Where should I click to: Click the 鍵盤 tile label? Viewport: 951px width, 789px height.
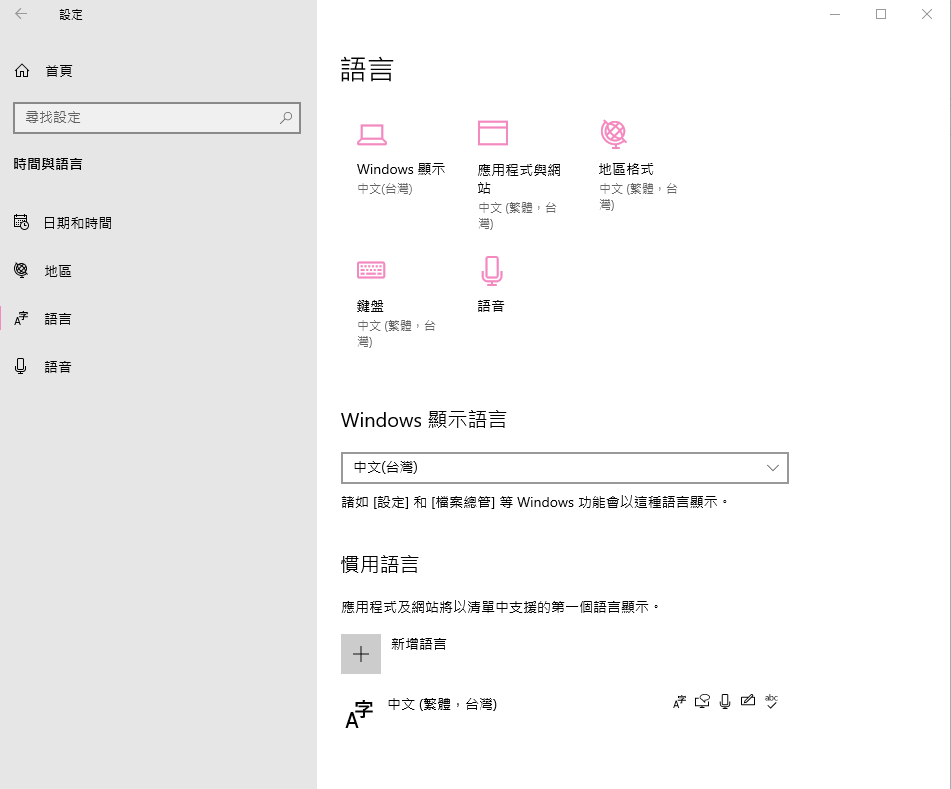[370, 306]
